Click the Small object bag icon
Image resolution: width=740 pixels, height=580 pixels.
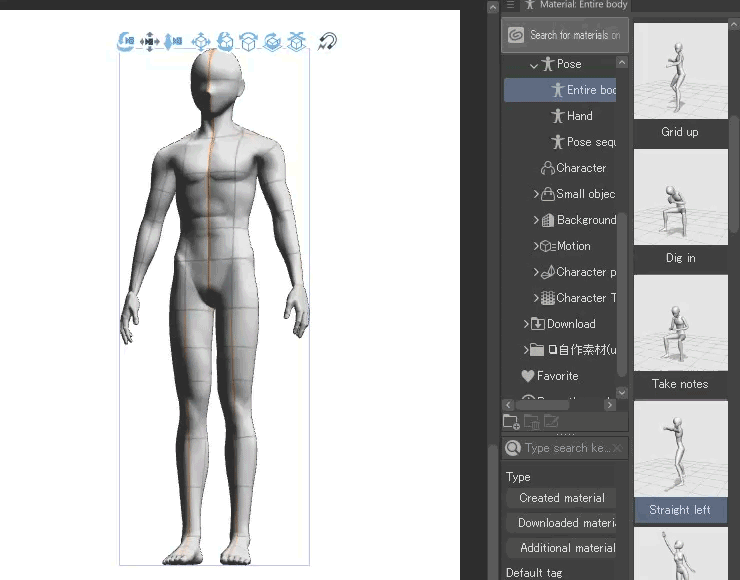(547, 194)
